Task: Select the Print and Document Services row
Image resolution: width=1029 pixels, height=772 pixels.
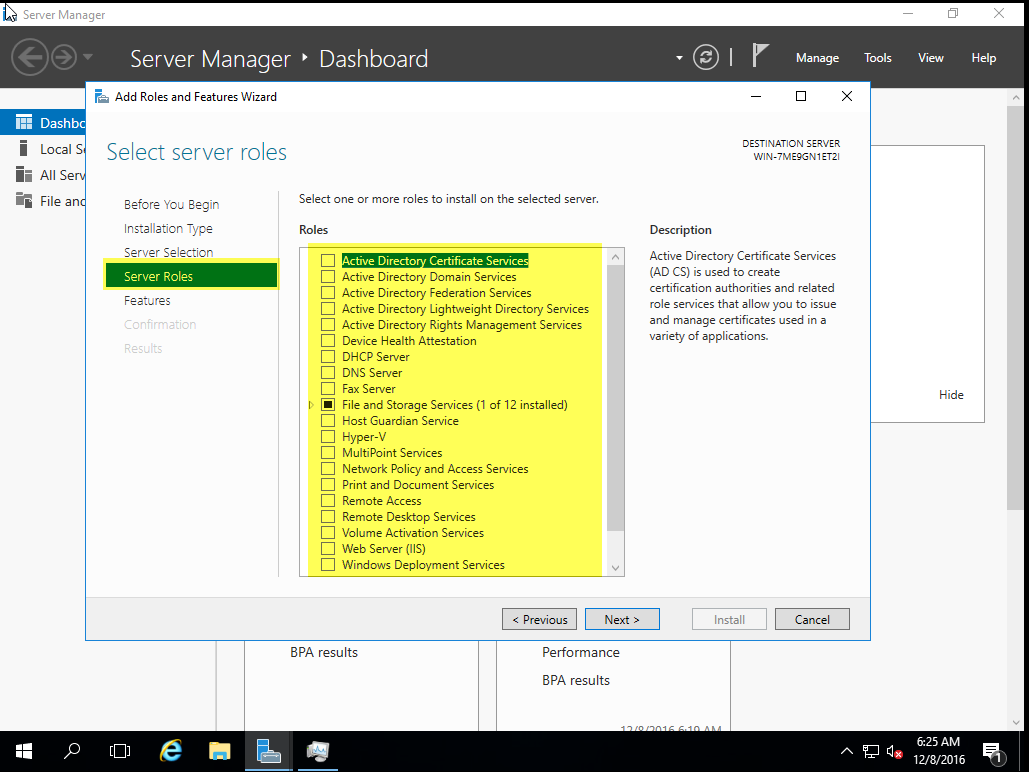Action: pos(418,484)
